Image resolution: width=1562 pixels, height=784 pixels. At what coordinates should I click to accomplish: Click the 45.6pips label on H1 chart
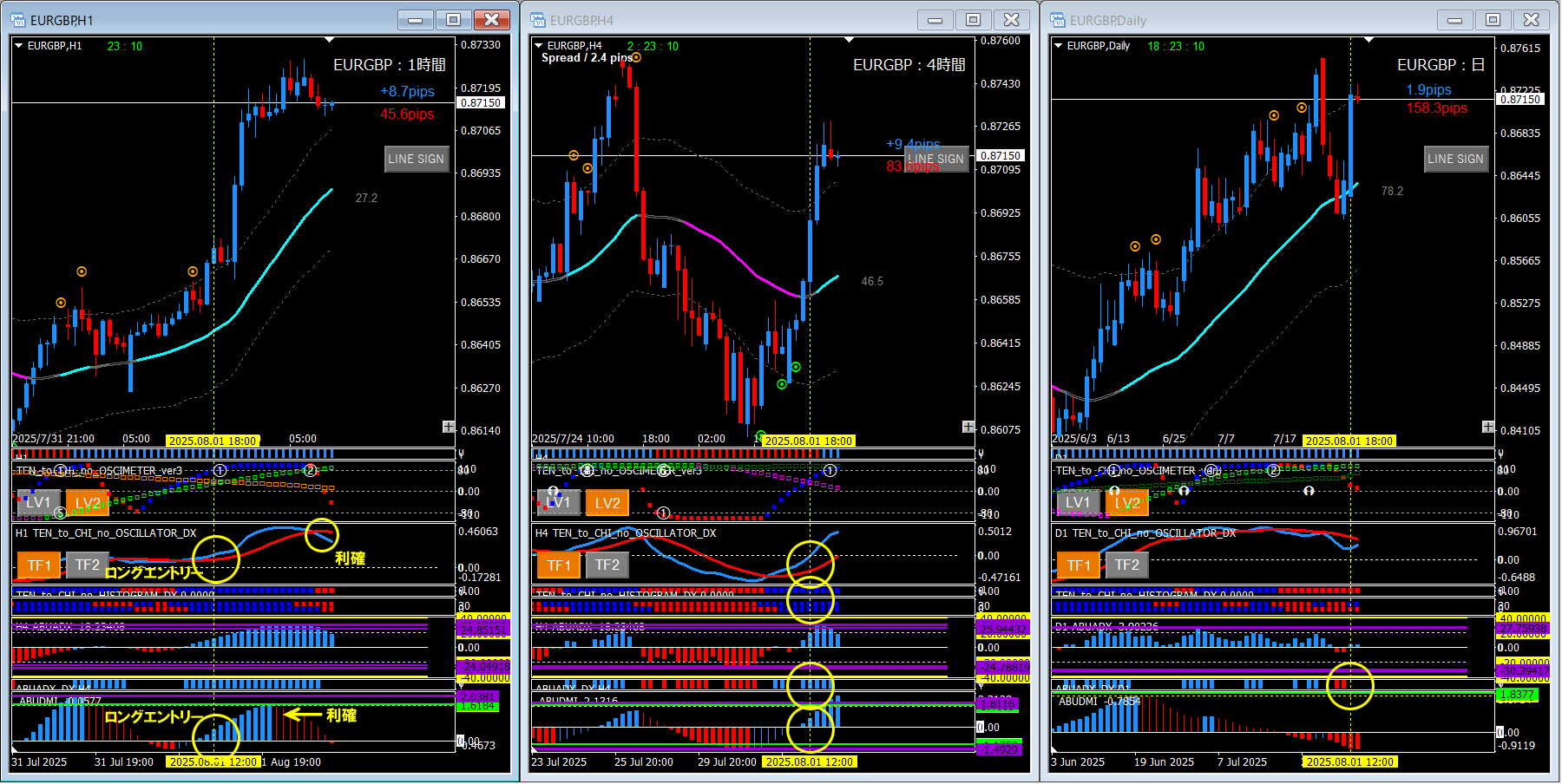click(x=407, y=114)
